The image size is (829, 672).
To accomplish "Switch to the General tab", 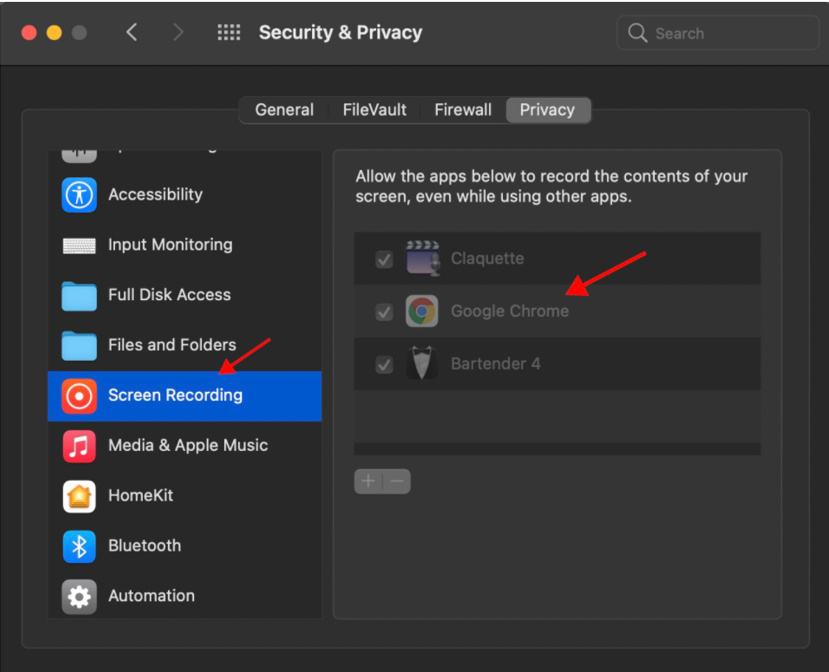I will (x=284, y=110).
